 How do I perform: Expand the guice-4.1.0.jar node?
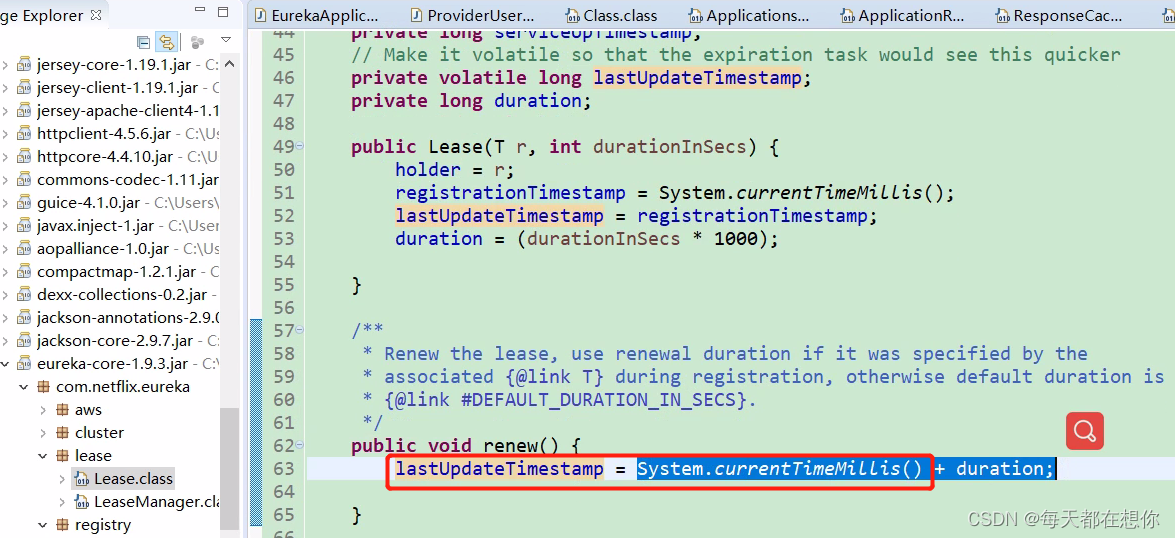point(6,203)
